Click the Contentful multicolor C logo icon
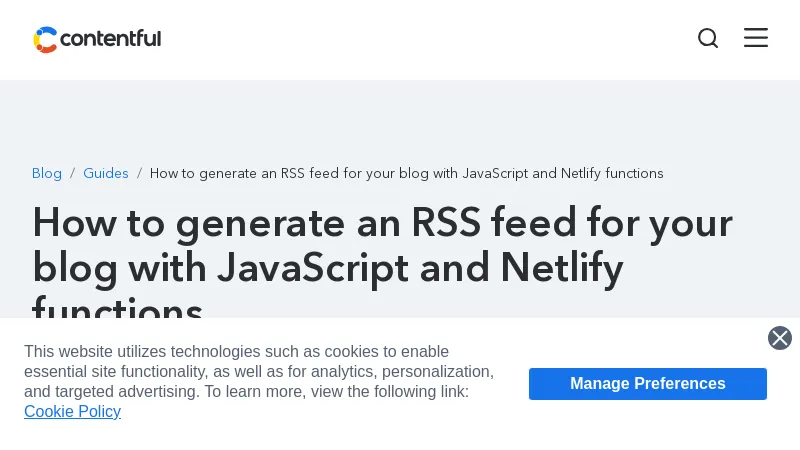Viewport: 800px width, 450px height. coord(45,39)
